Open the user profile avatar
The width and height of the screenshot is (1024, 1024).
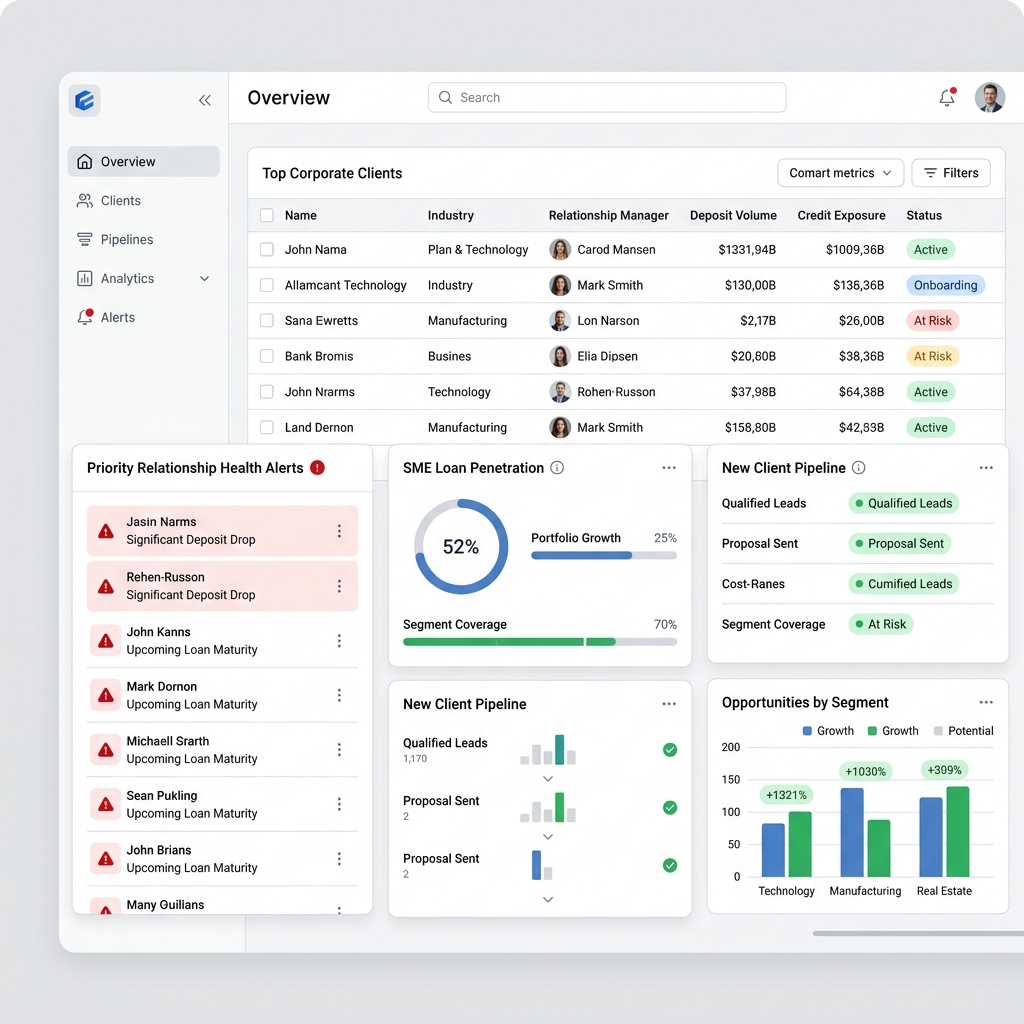pos(989,97)
